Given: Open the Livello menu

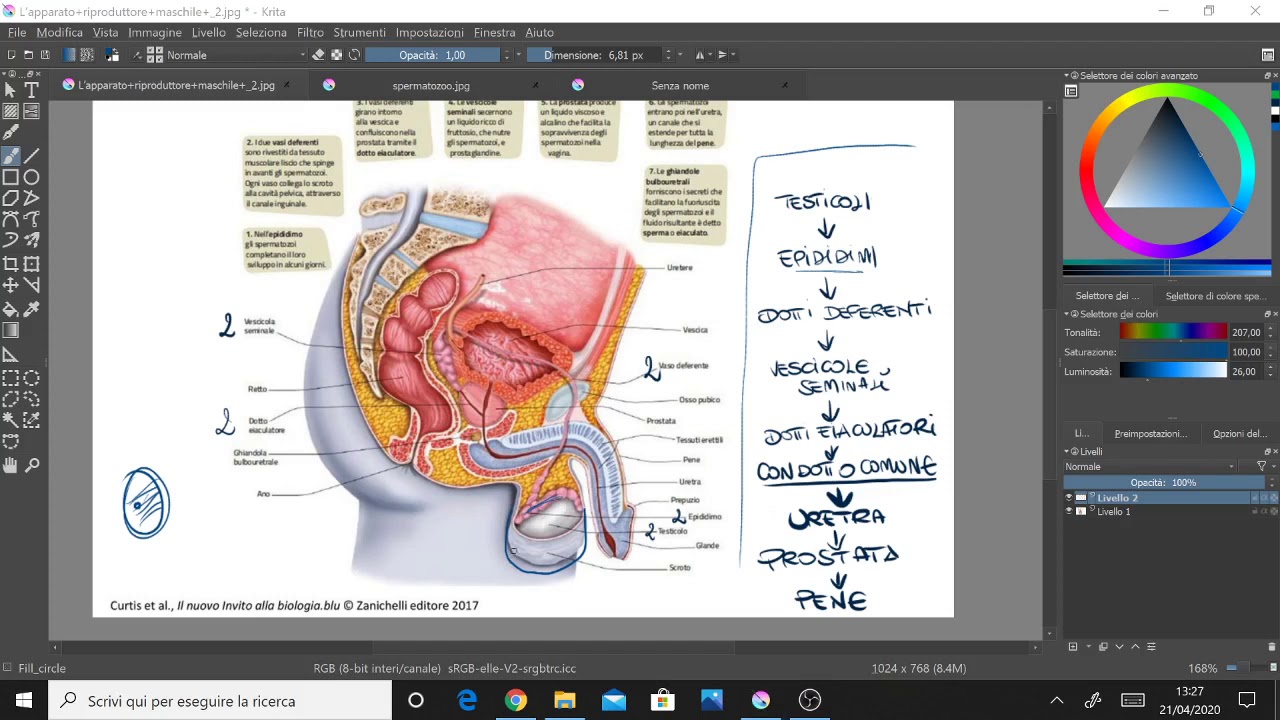Looking at the screenshot, I should pos(209,33).
